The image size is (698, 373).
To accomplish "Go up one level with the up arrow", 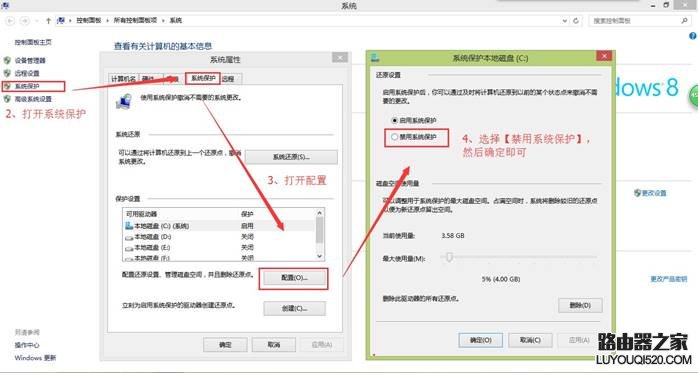I will pos(48,20).
